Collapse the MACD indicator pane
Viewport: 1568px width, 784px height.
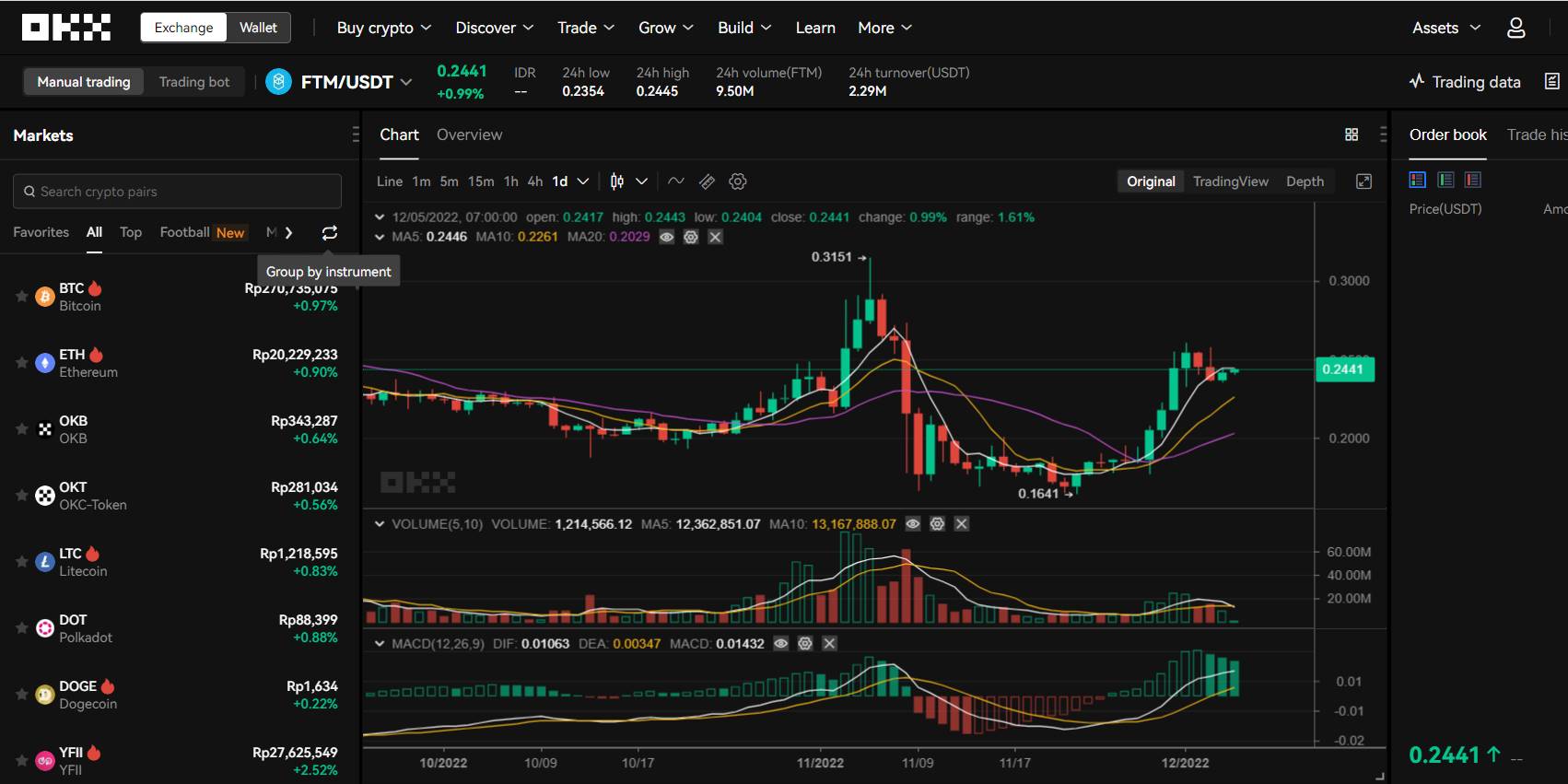380,644
